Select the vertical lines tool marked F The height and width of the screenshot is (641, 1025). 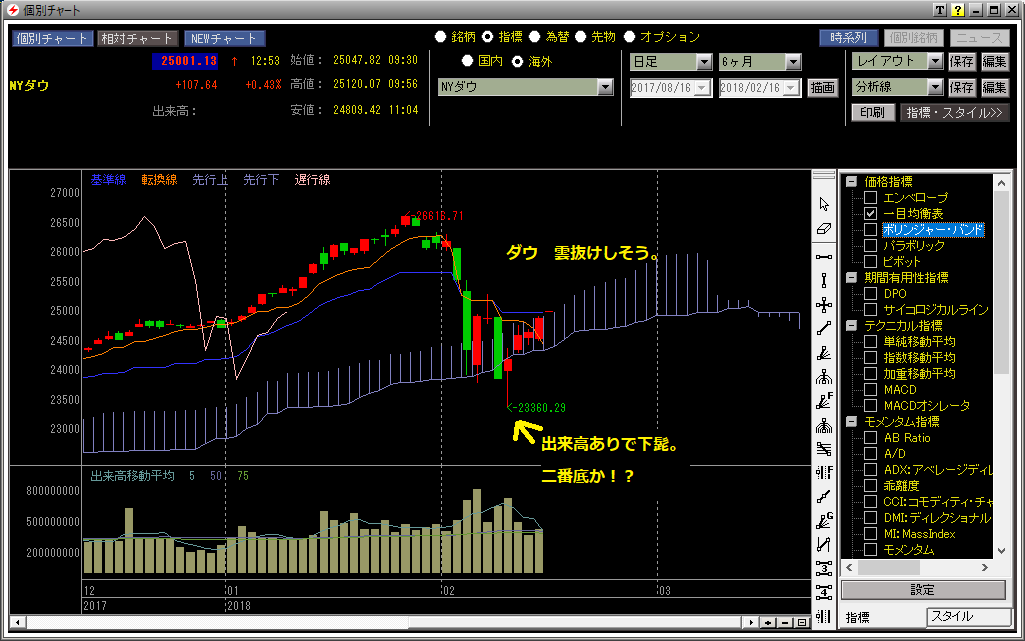click(x=824, y=472)
